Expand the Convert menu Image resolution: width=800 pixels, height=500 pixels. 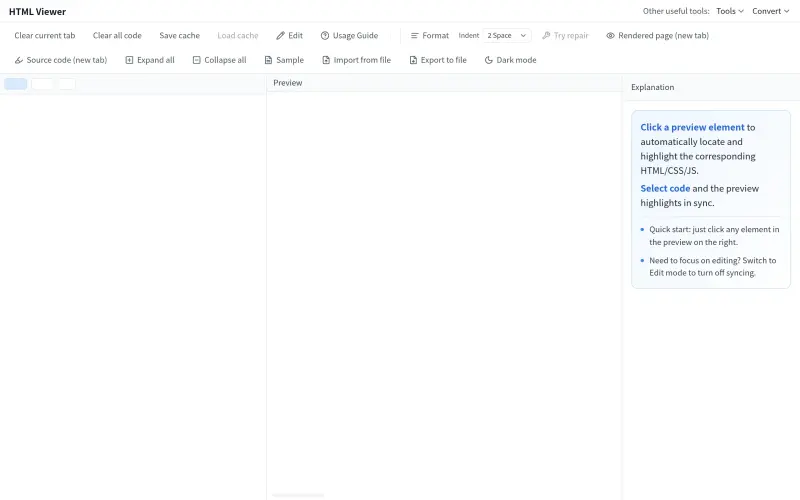771,11
